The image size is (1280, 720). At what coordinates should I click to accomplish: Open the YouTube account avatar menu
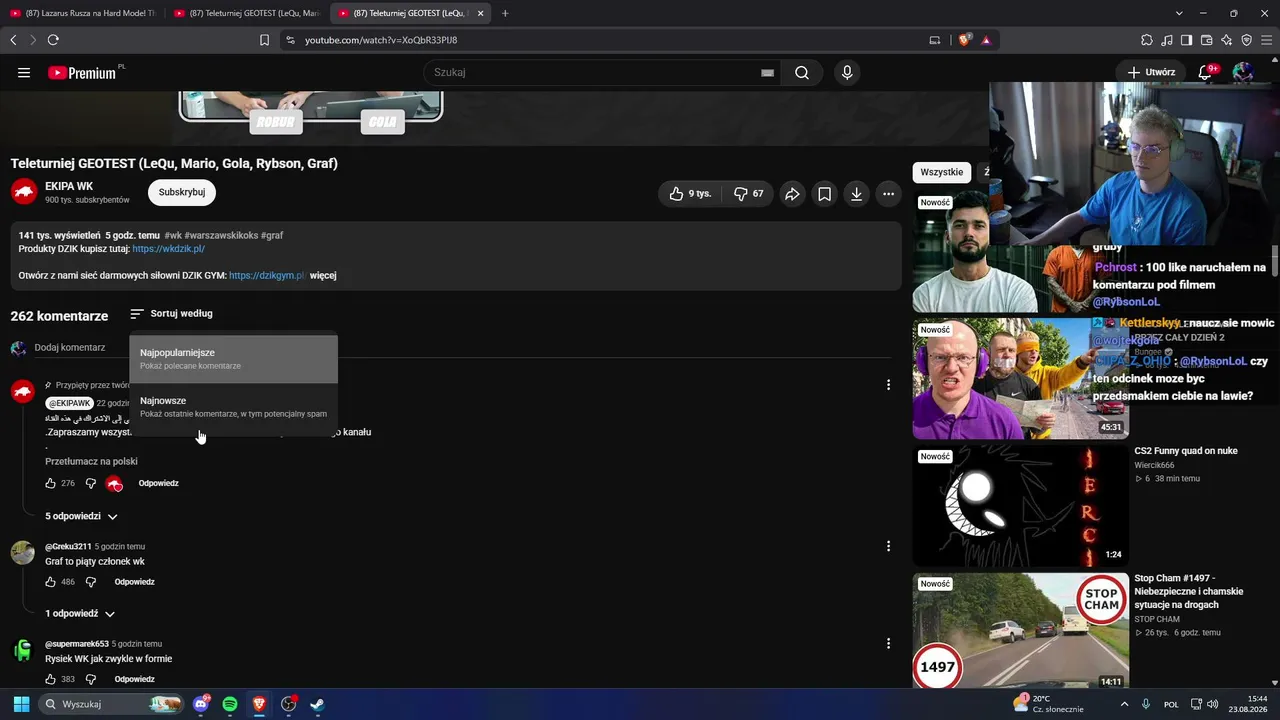pos(1243,72)
